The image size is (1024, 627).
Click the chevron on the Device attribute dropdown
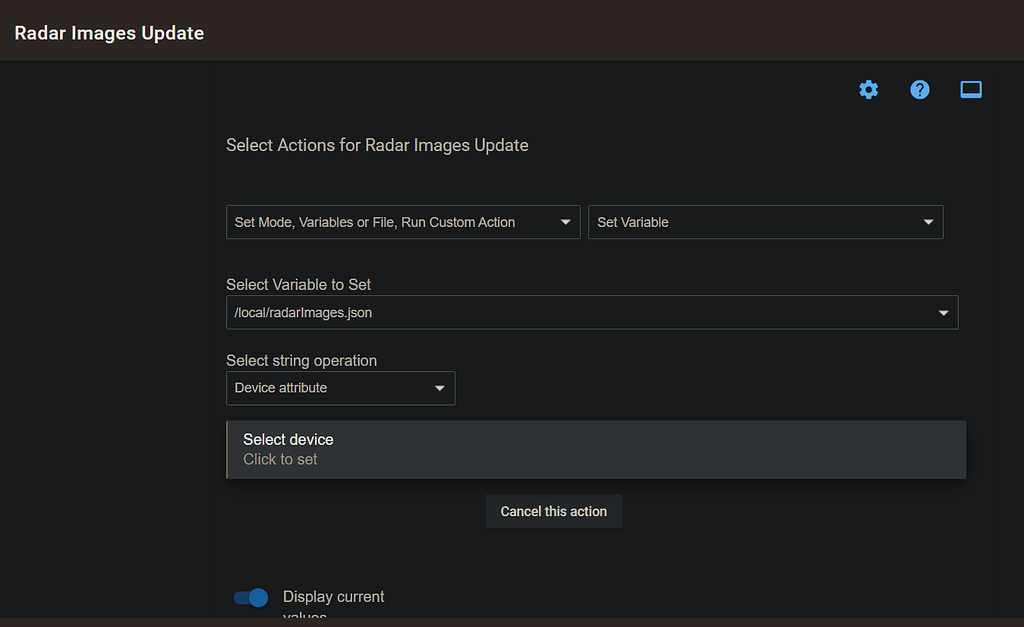pyautogui.click(x=440, y=388)
